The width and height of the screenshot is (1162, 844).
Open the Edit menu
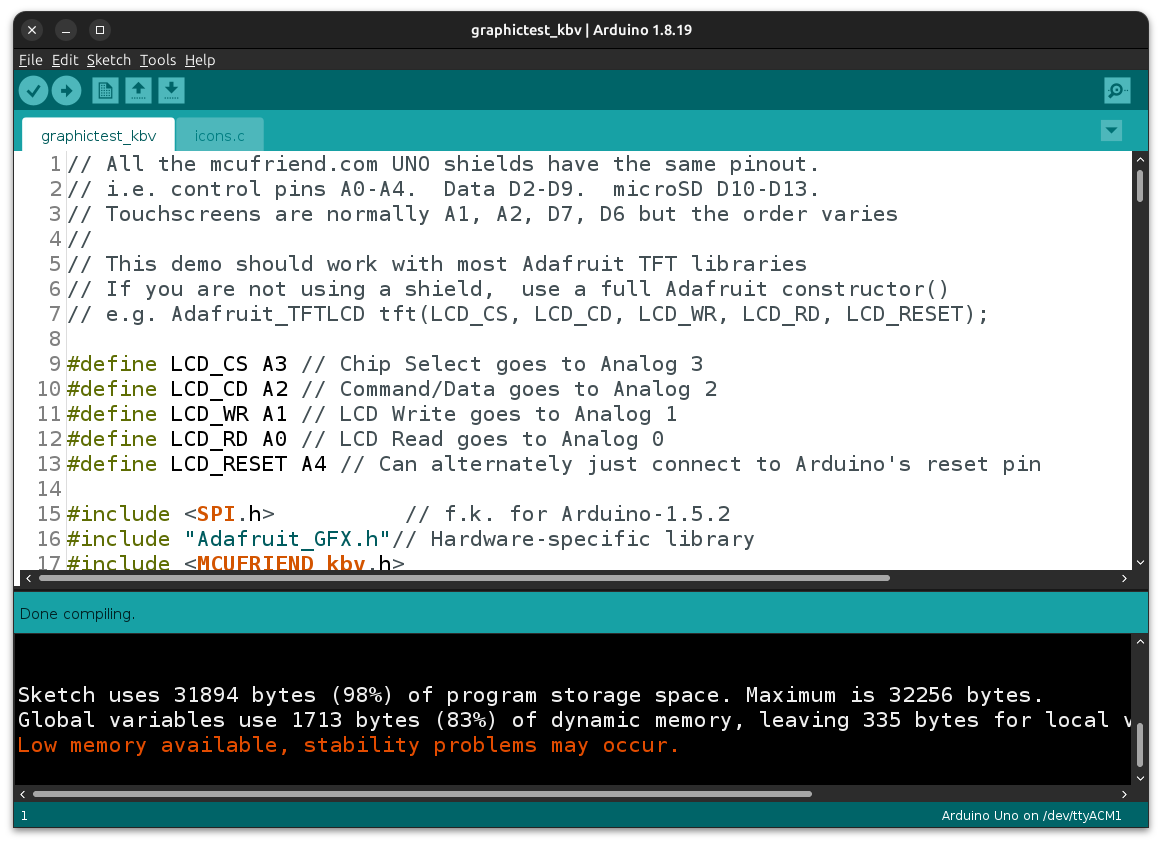coord(64,60)
